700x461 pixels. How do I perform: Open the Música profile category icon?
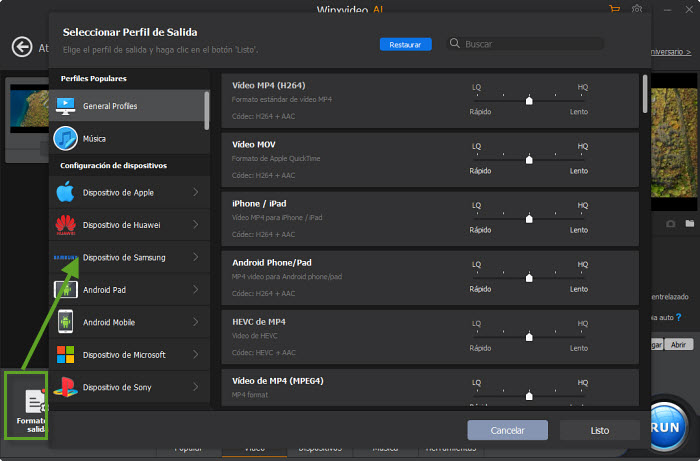pyautogui.click(x=66, y=138)
